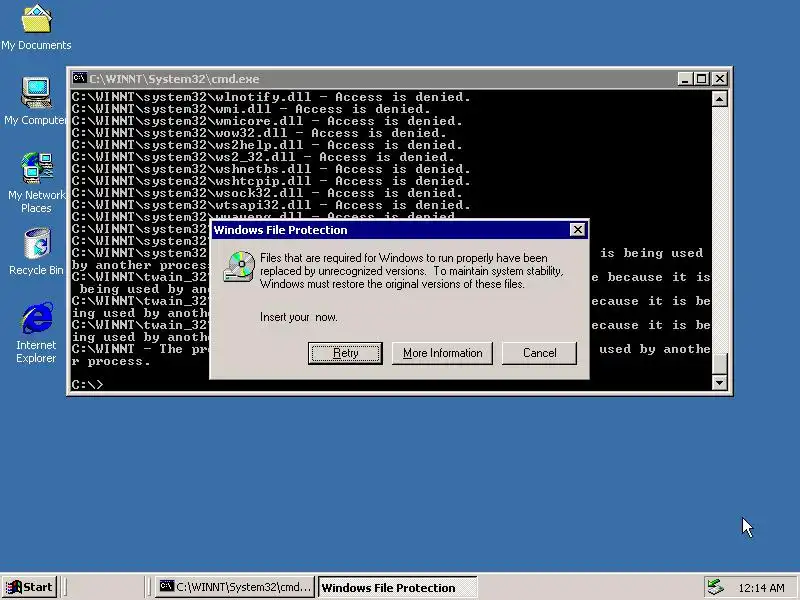The width and height of the screenshot is (800, 600).
Task: Click the cmd.exe title bar system icon
Action: tap(79, 78)
